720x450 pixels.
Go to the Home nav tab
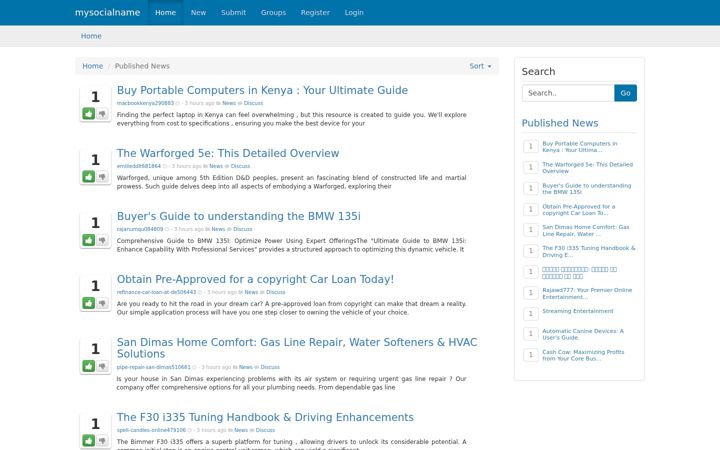[x=165, y=12]
